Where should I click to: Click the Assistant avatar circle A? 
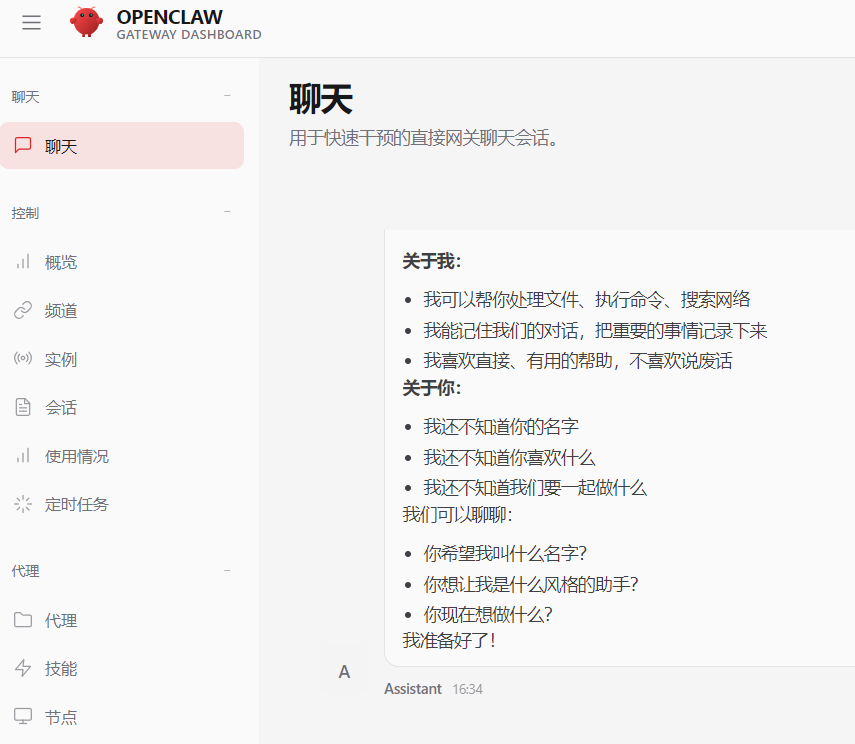343,672
